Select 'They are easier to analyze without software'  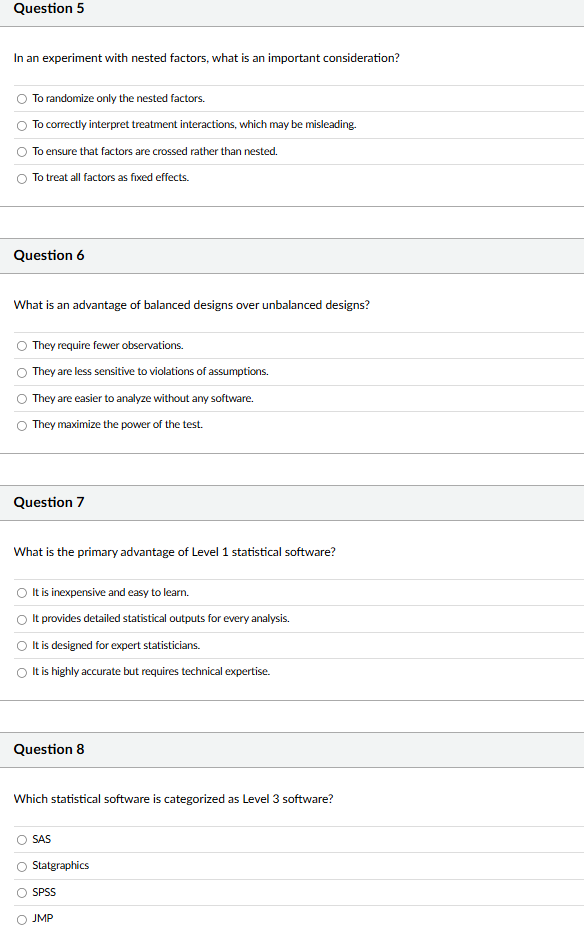[x=21, y=398]
